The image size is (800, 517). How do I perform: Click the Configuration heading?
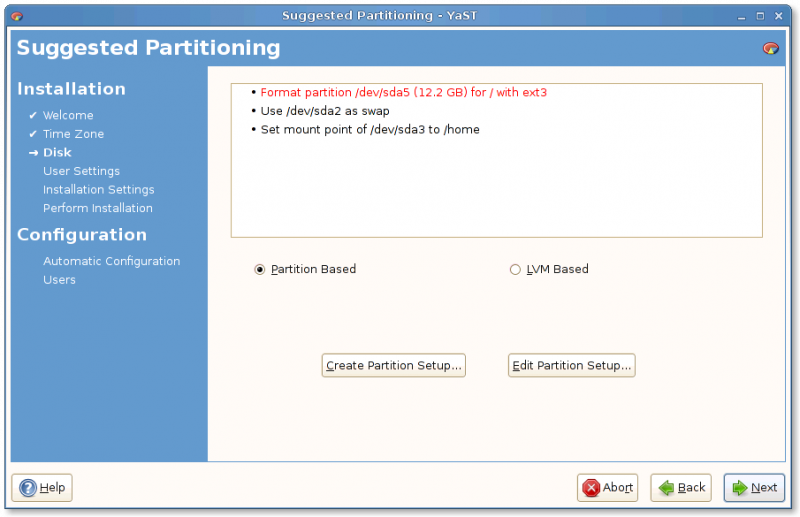[x=82, y=235]
